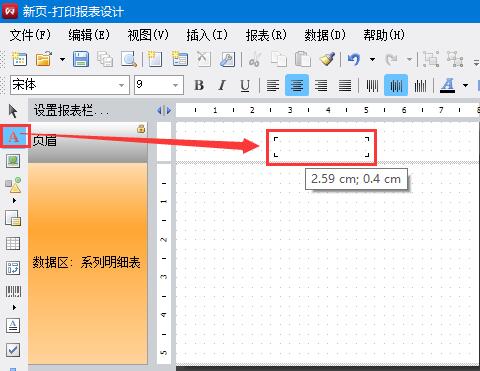Click the Save floppy disk icon
480x371 pixels.
pyautogui.click(x=81, y=60)
